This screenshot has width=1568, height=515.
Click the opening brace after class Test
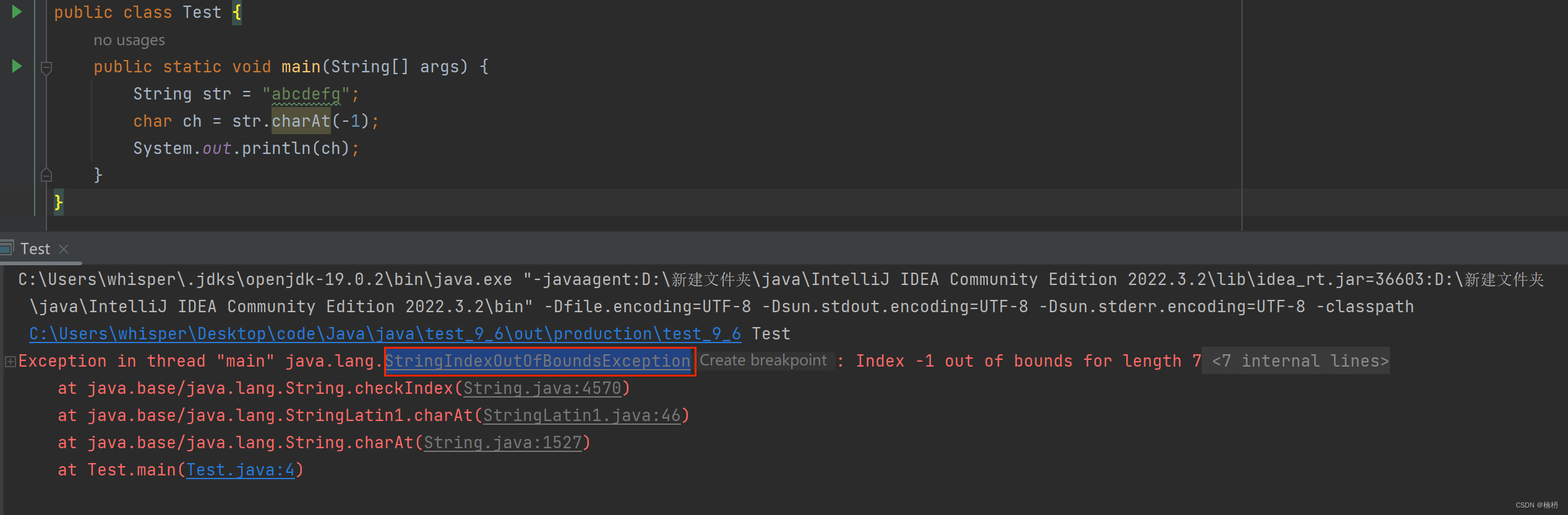pos(237,12)
